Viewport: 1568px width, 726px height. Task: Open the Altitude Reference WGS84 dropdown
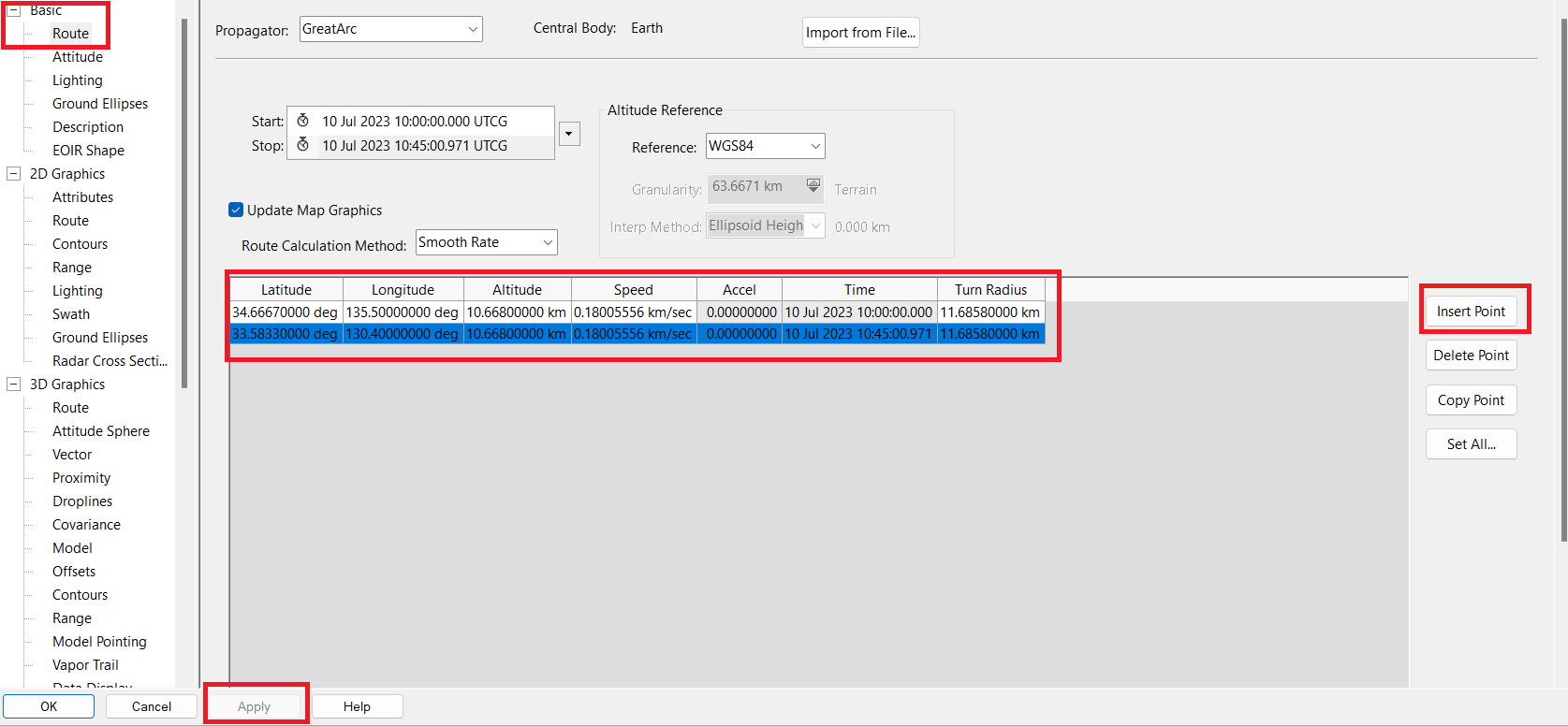[765, 146]
